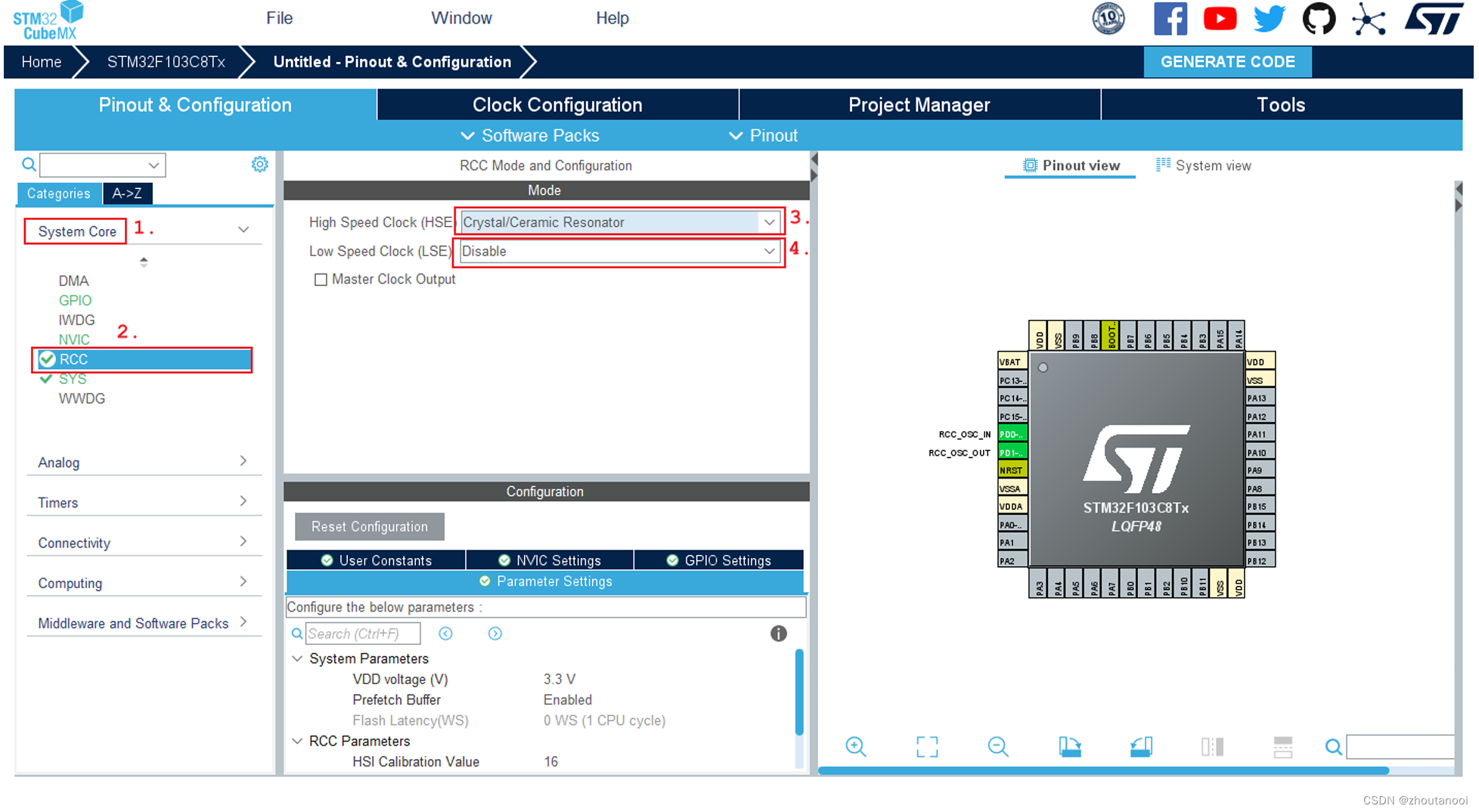
Task: Click the pin search magnifier icon
Action: [1334, 747]
